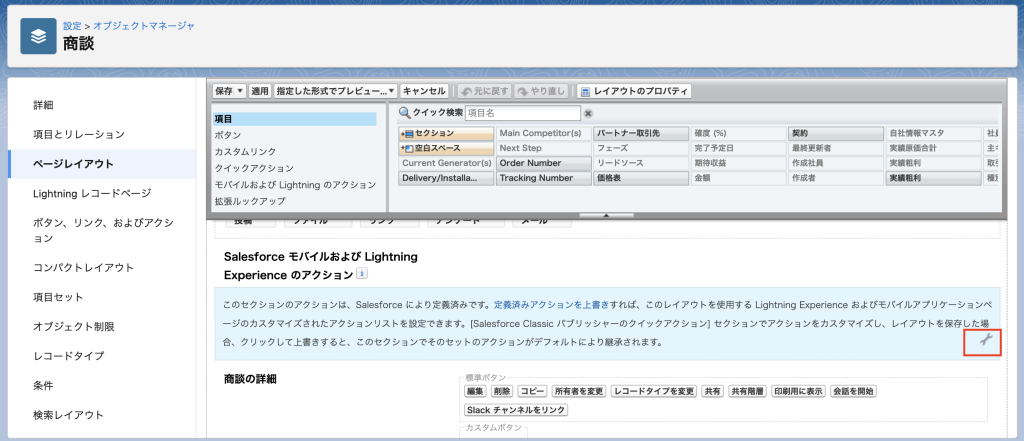Viewport: 1024px width, 441px height.
Task: Click the 実績原価合計 palette field
Action: click(x=933, y=148)
